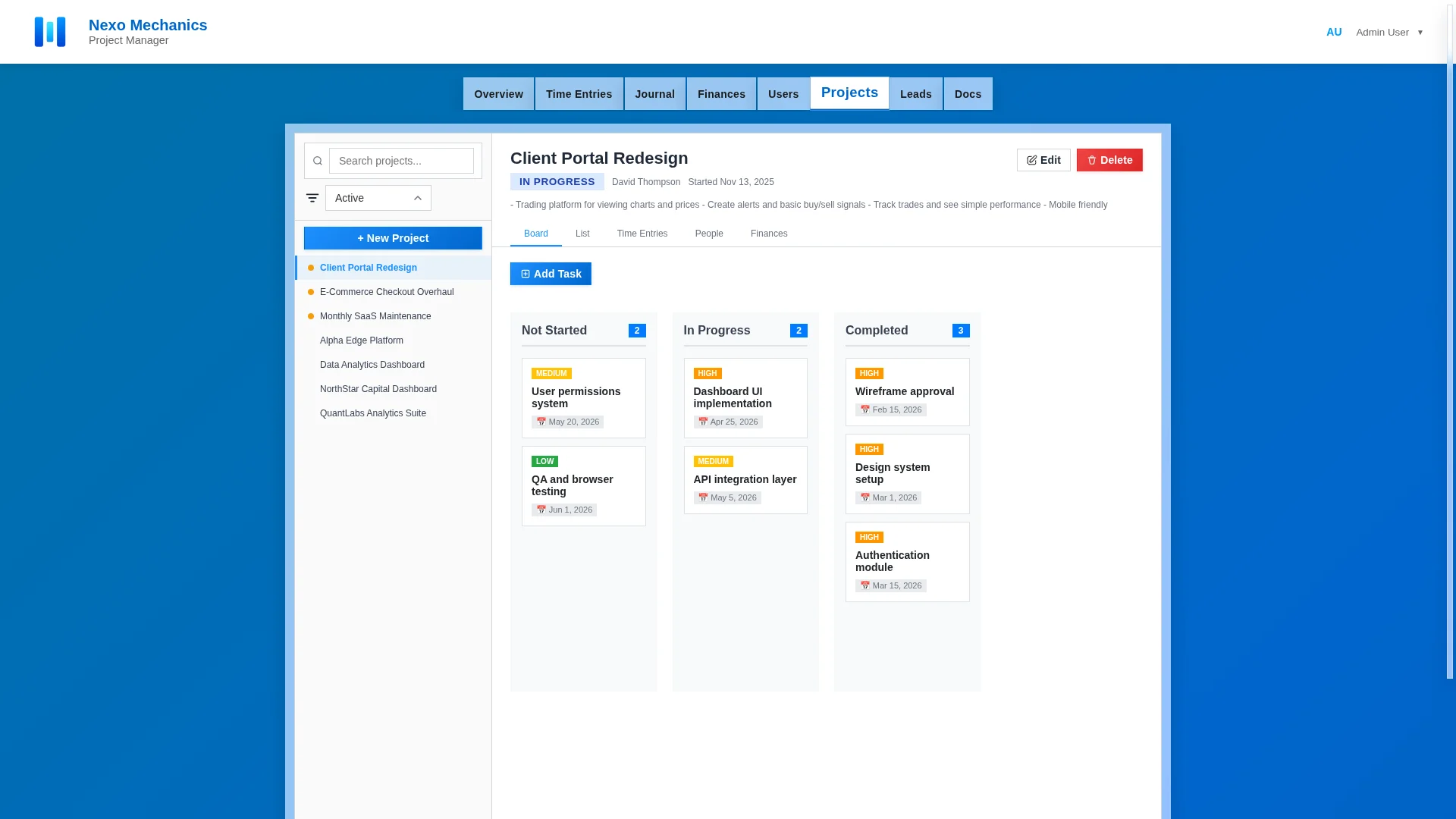The height and width of the screenshot is (819, 1456).
Task: Open the Wireframe approval task
Action: point(908,392)
